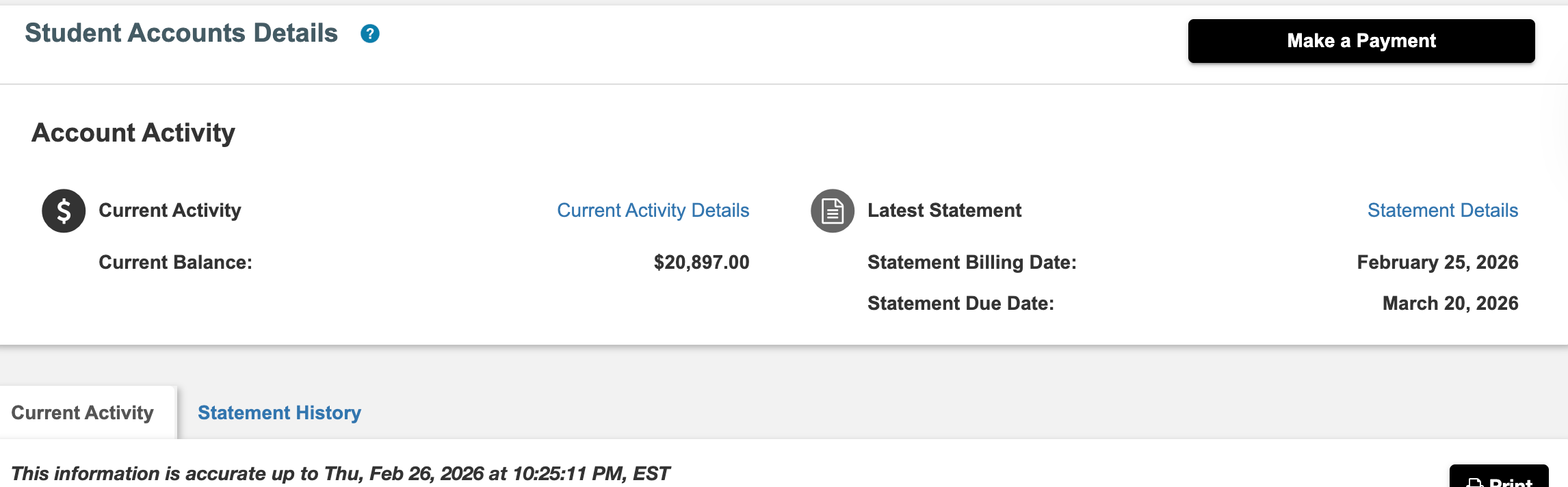Open the Current Activity Details link
Image resolution: width=1568 pixels, height=487 pixels.
point(653,211)
